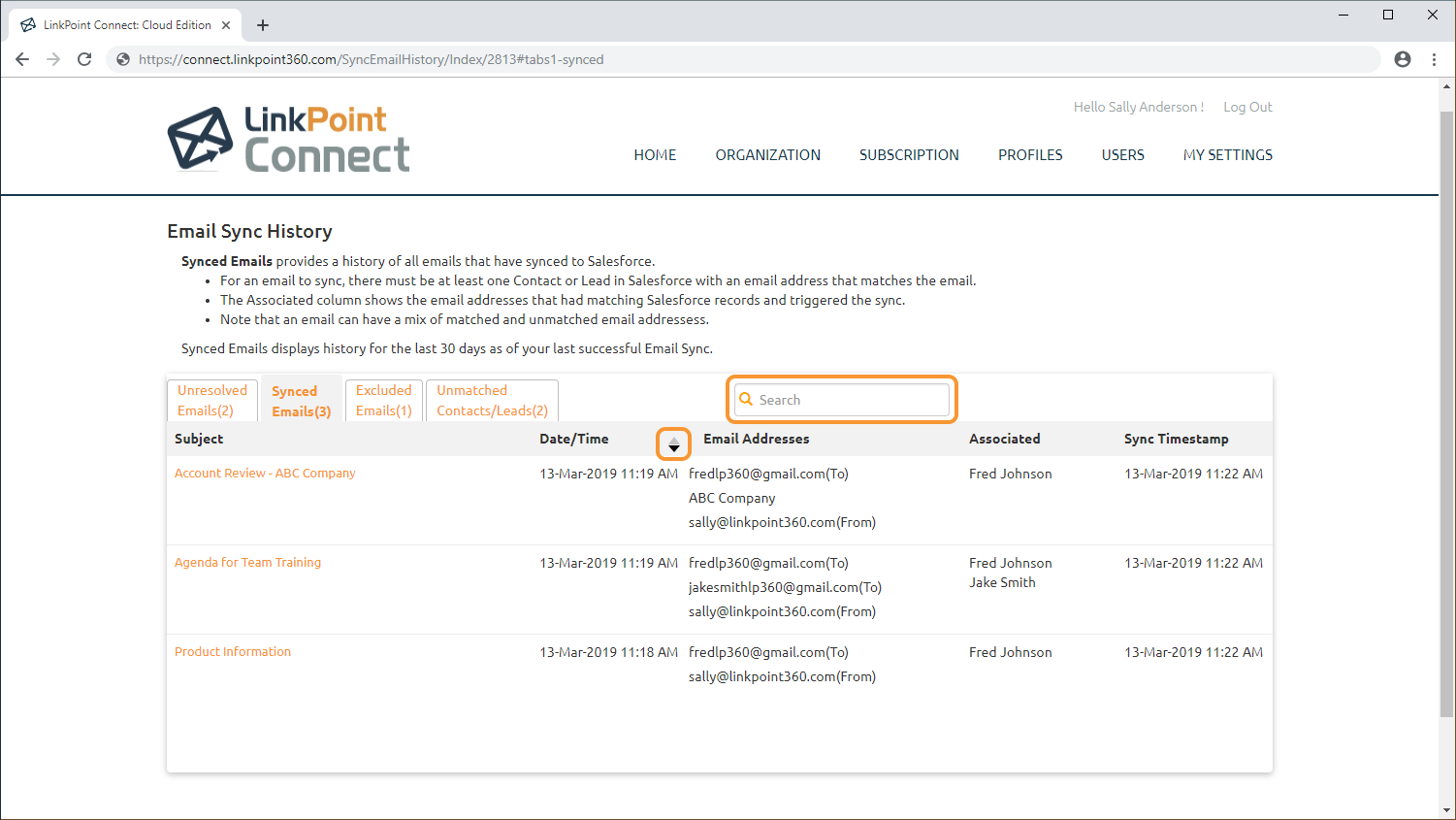Go to HOME menu item

point(655,155)
